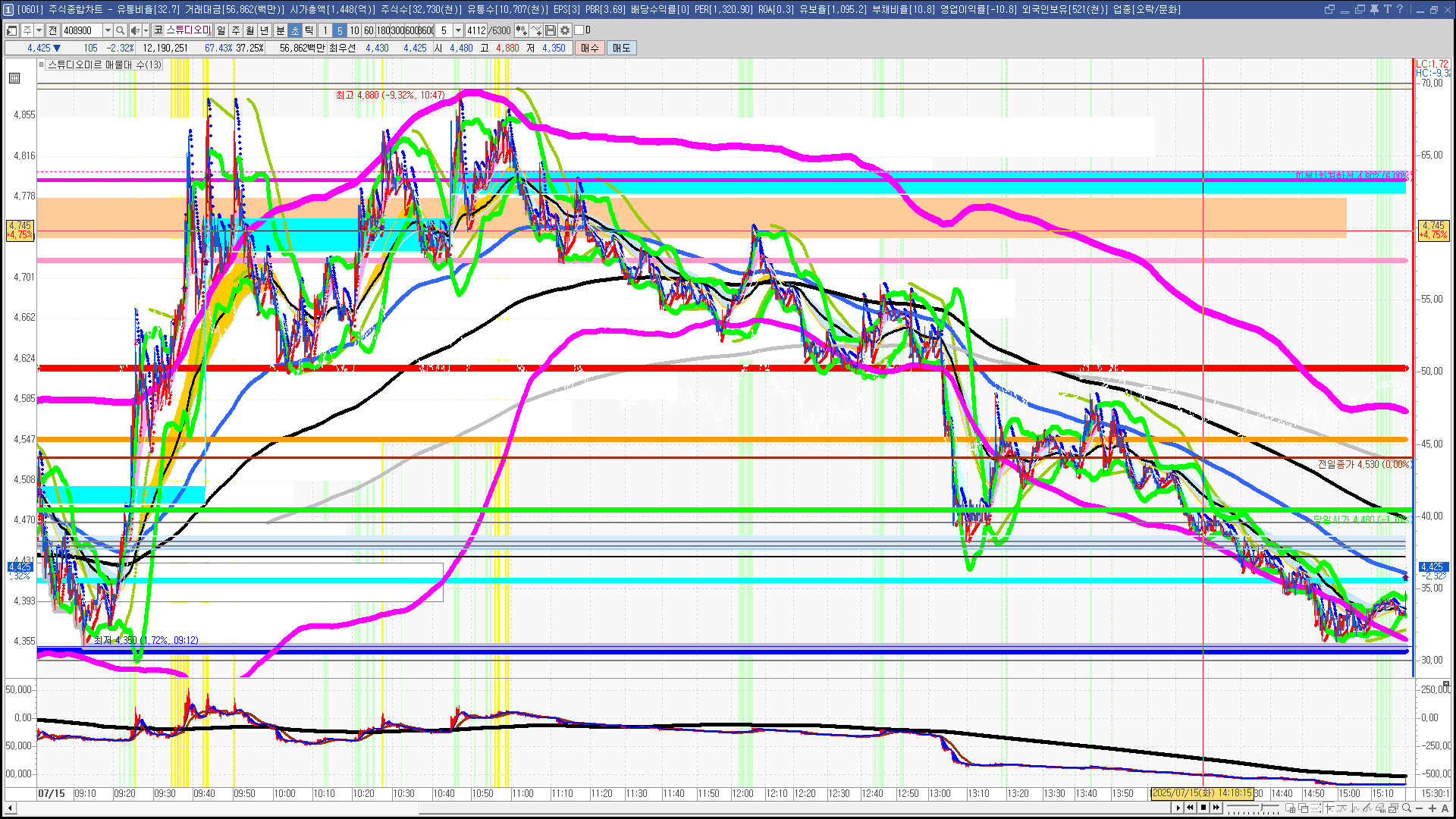This screenshot has width=1456, height=819.
Task: Toggle the 스튜디오미르 매물대 indicator marker
Action: [x=42, y=65]
